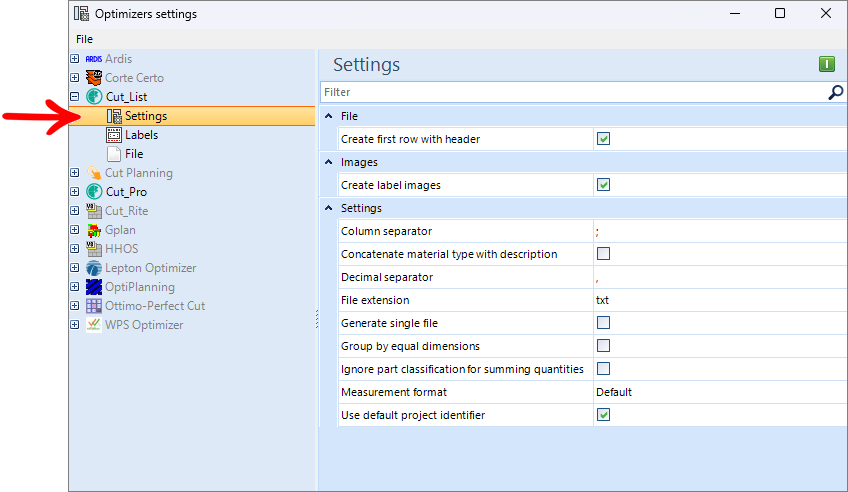Click the 'Column separator' property name

pyautogui.click(x=387, y=231)
